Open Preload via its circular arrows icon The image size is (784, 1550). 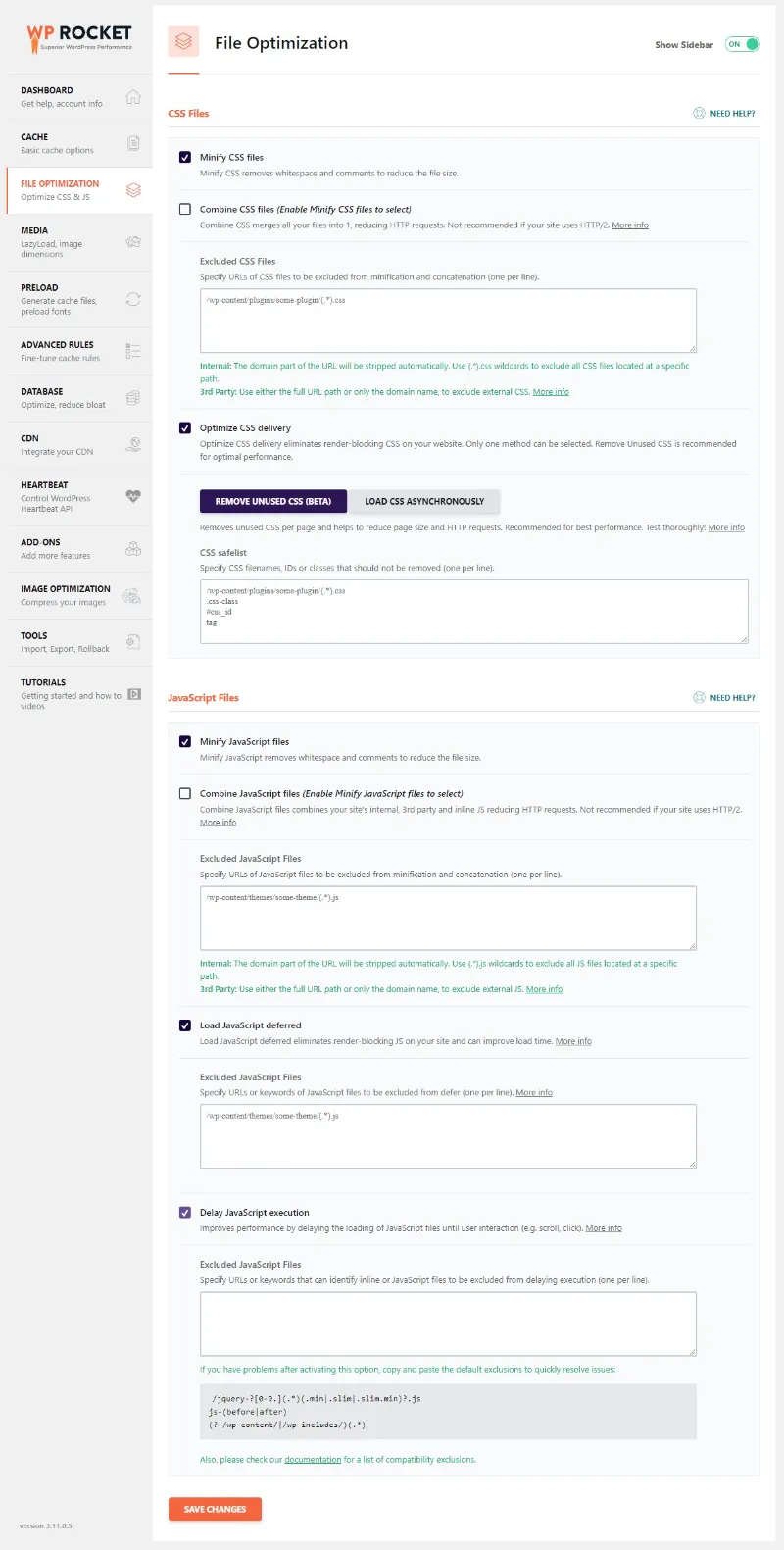(132, 299)
